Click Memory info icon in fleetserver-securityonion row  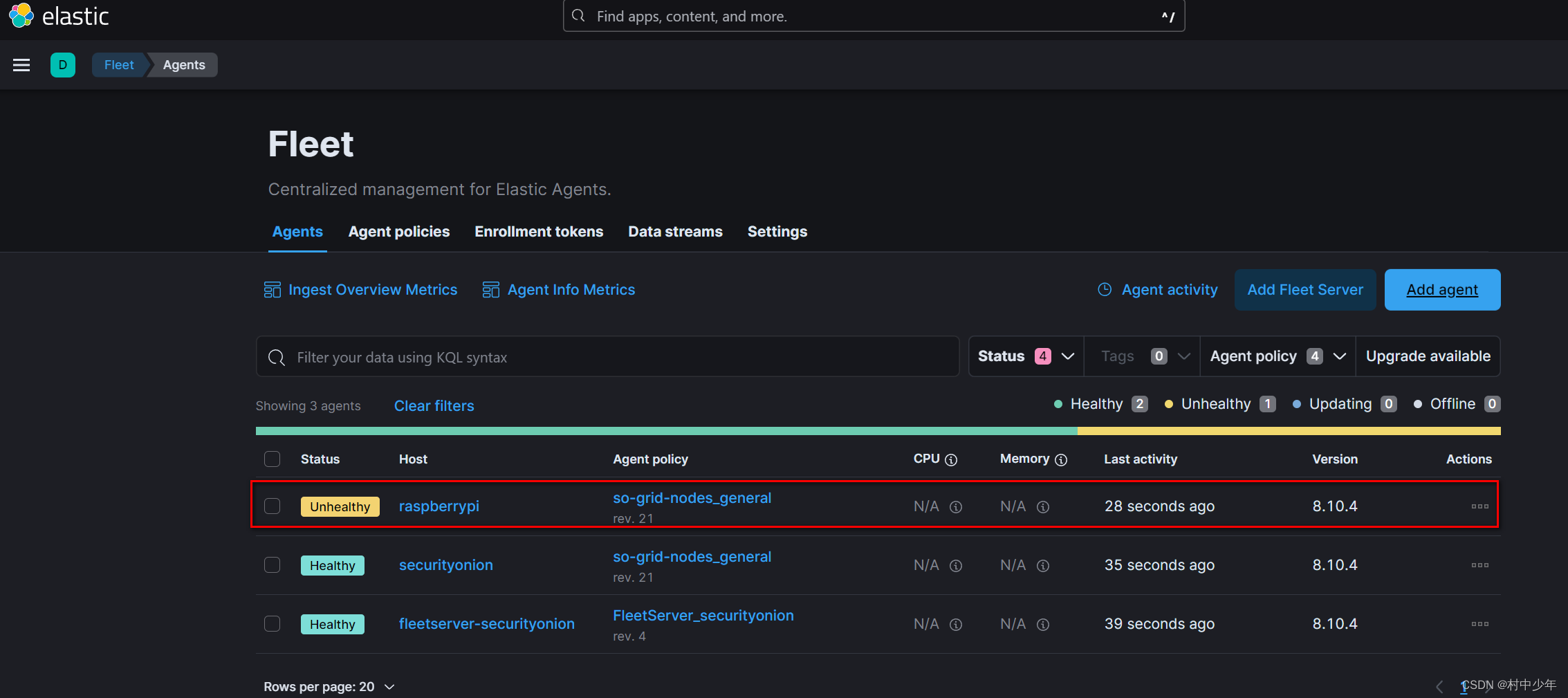click(1043, 625)
